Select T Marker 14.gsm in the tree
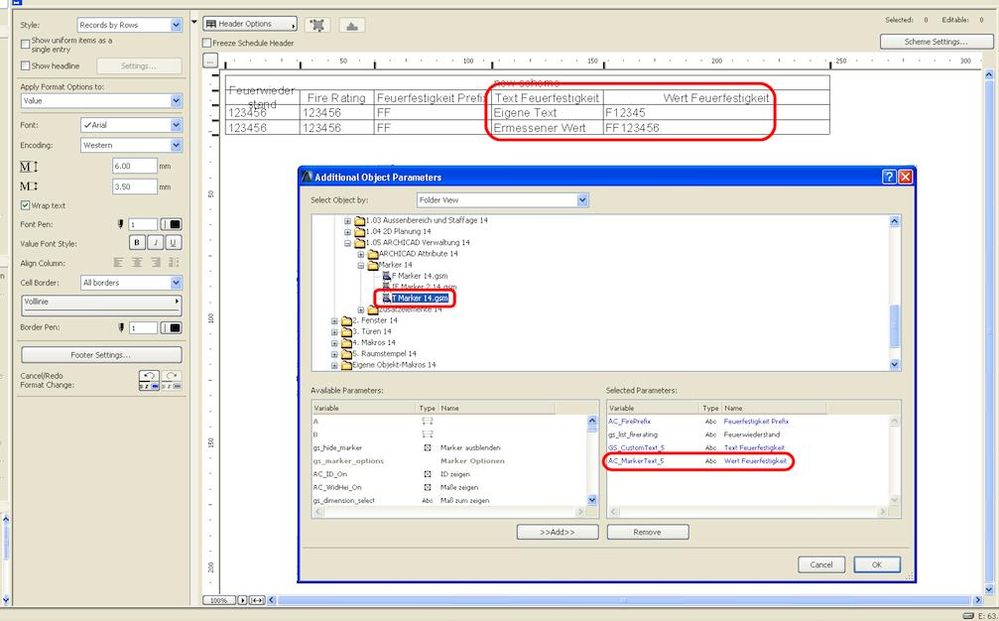The height and width of the screenshot is (621, 999). [x=419, y=298]
